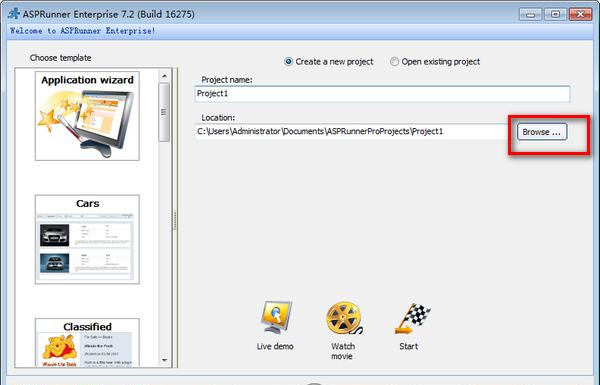The height and width of the screenshot is (385, 600).
Task: Click the Watch movie label
Action: click(x=343, y=351)
